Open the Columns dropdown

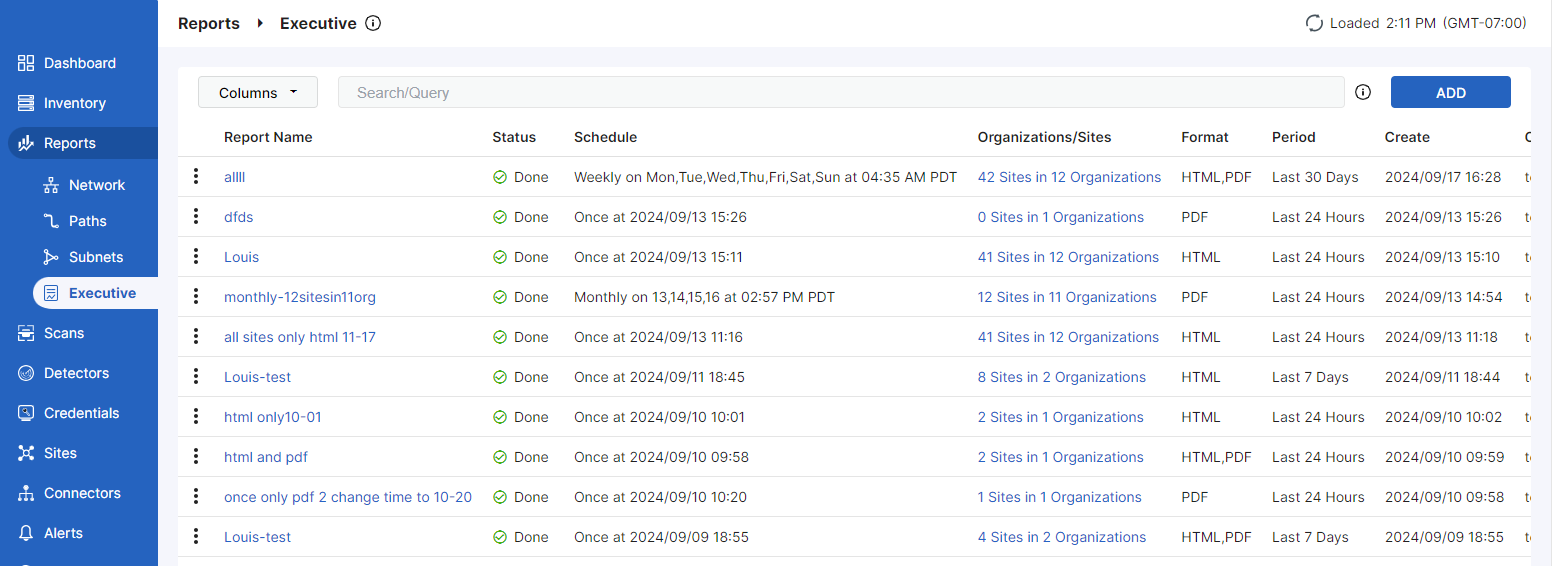[x=258, y=92]
